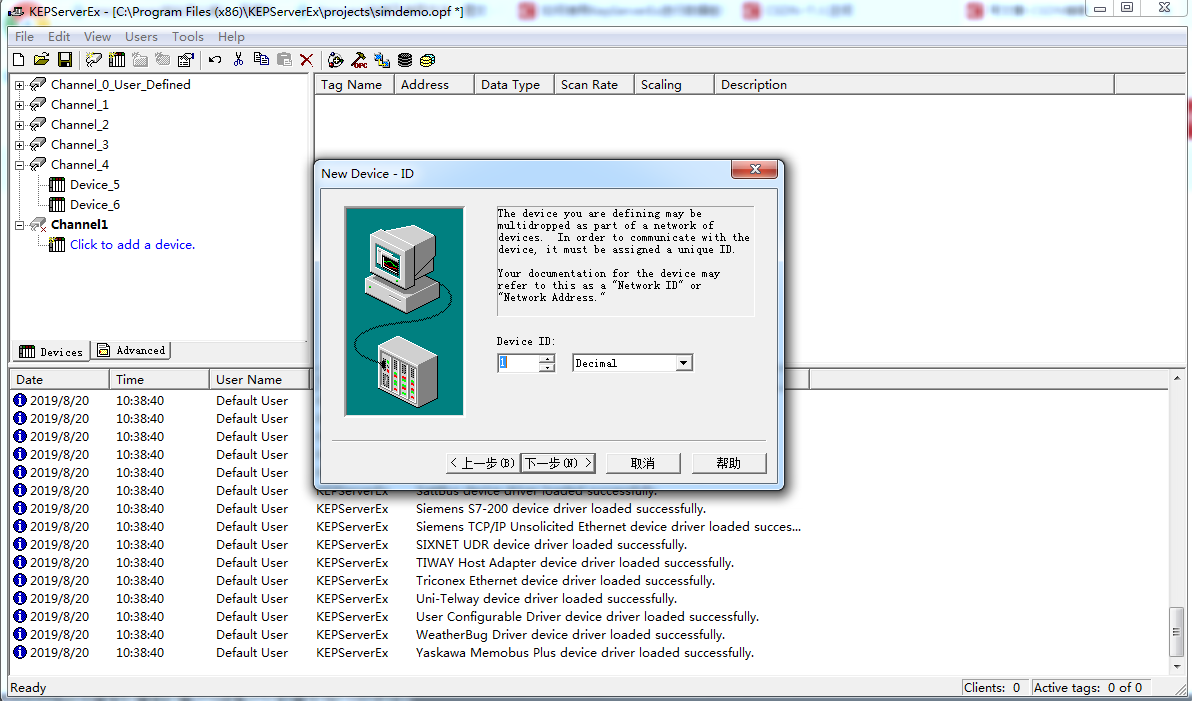The height and width of the screenshot is (701, 1192).
Task: Click the Channel_2 channel icon
Action: tap(38, 124)
